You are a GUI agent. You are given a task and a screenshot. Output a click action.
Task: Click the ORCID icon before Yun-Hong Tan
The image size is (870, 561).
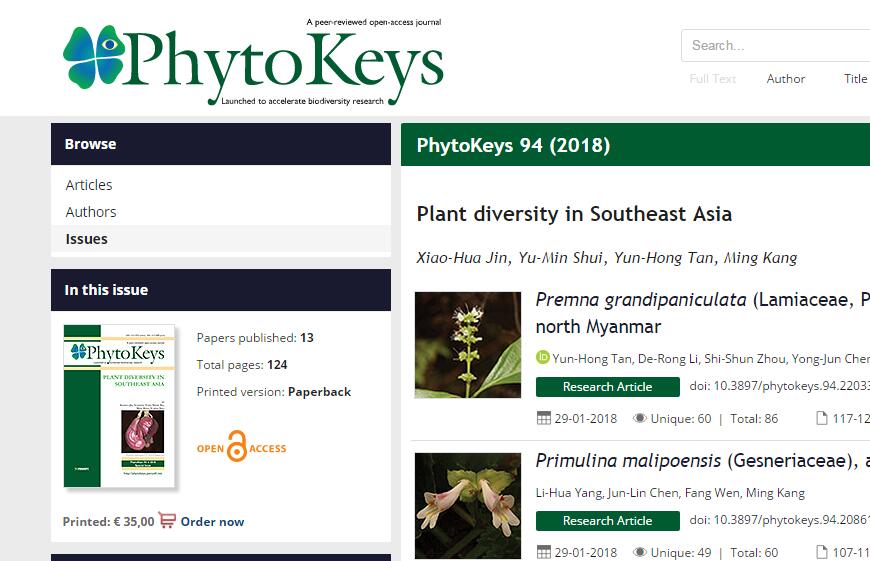tap(543, 358)
